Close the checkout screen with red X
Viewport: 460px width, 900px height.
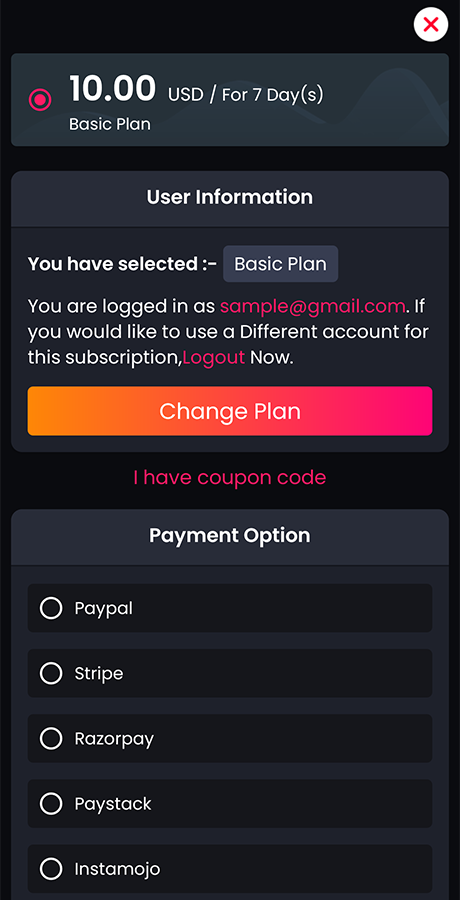tap(431, 25)
